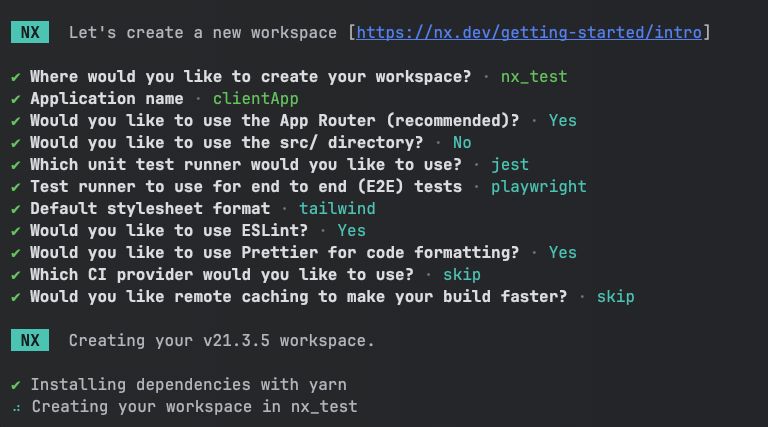
Task: Click the NX badge beside "Creating your v21.3.5"
Action: click(30, 340)
